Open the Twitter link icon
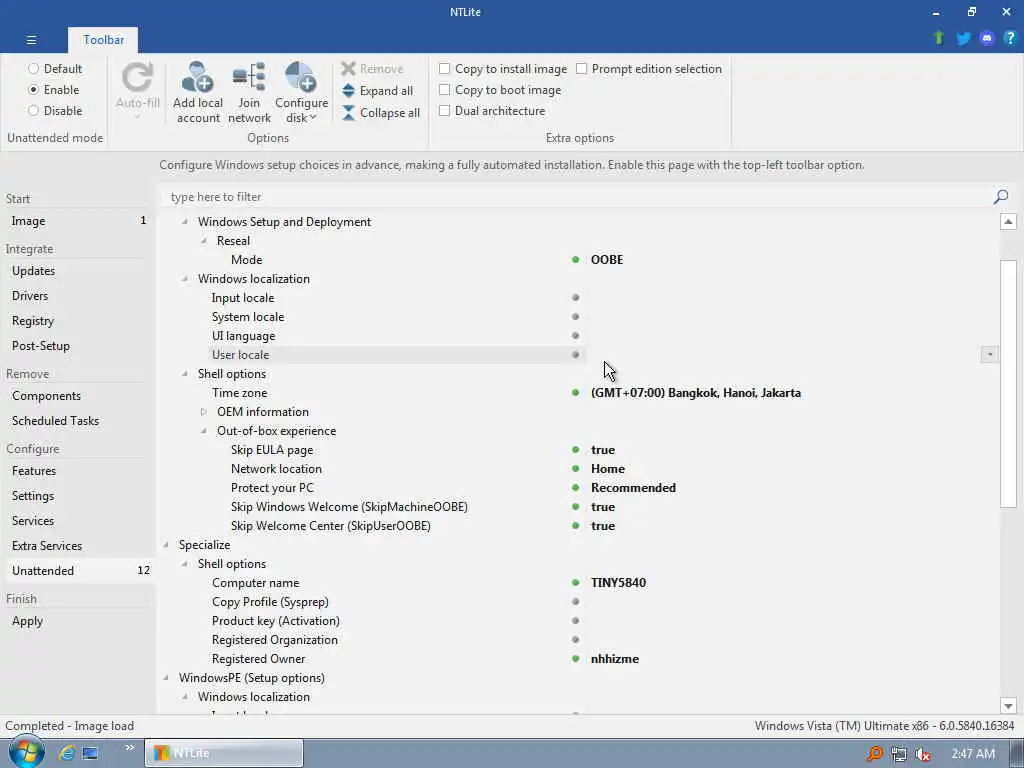Image resolution: width=1024 pixels, height=768 pixels. (x=963, y=39)
